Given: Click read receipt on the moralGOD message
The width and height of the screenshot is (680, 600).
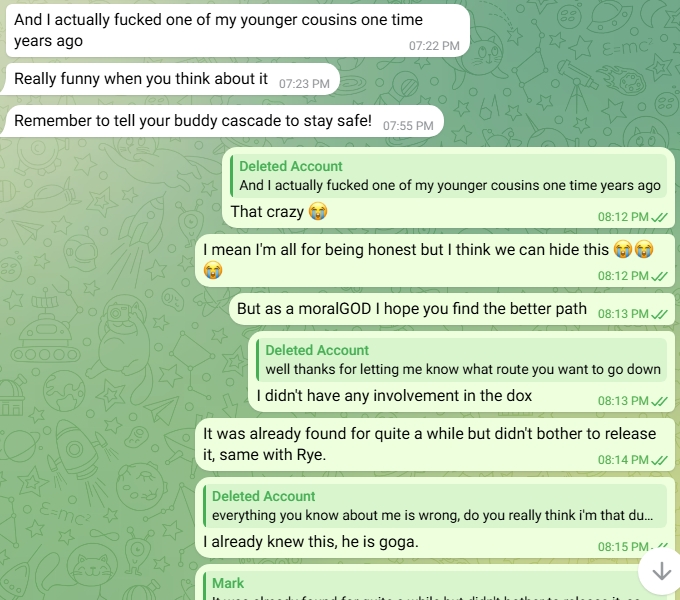Looking at the screenshot, I should [660, 314].
